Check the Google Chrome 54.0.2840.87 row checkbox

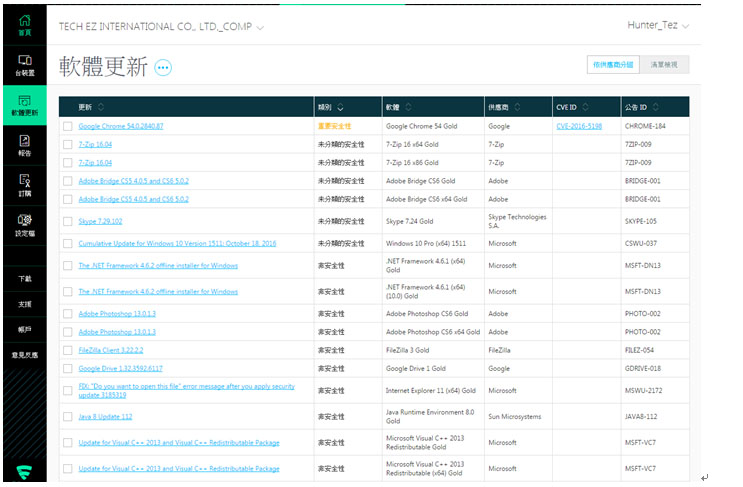[x=68, y=126]
